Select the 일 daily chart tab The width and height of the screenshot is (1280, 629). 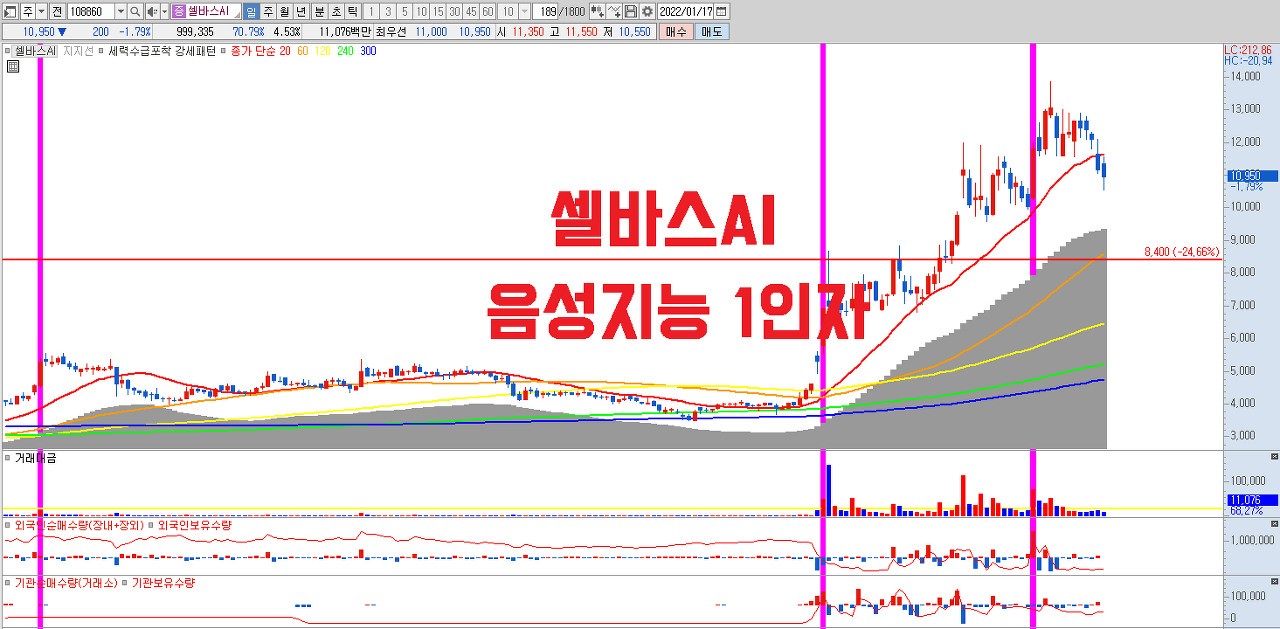tap(251, 12)
